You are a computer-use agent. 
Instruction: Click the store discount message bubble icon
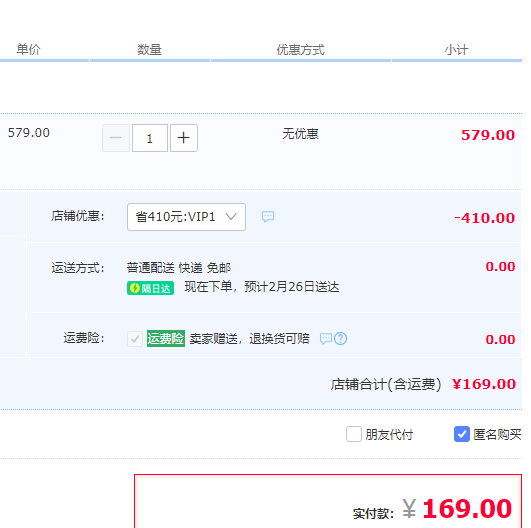(268, 217)
